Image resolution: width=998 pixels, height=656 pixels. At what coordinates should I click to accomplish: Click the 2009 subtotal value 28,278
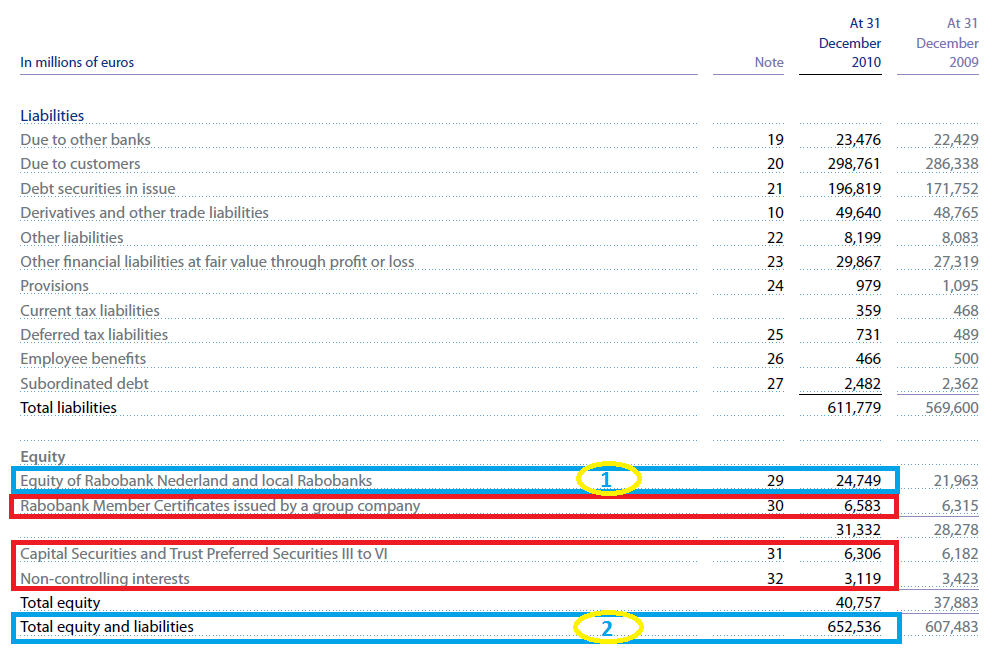pyautogui.click(x=956, y=531)
